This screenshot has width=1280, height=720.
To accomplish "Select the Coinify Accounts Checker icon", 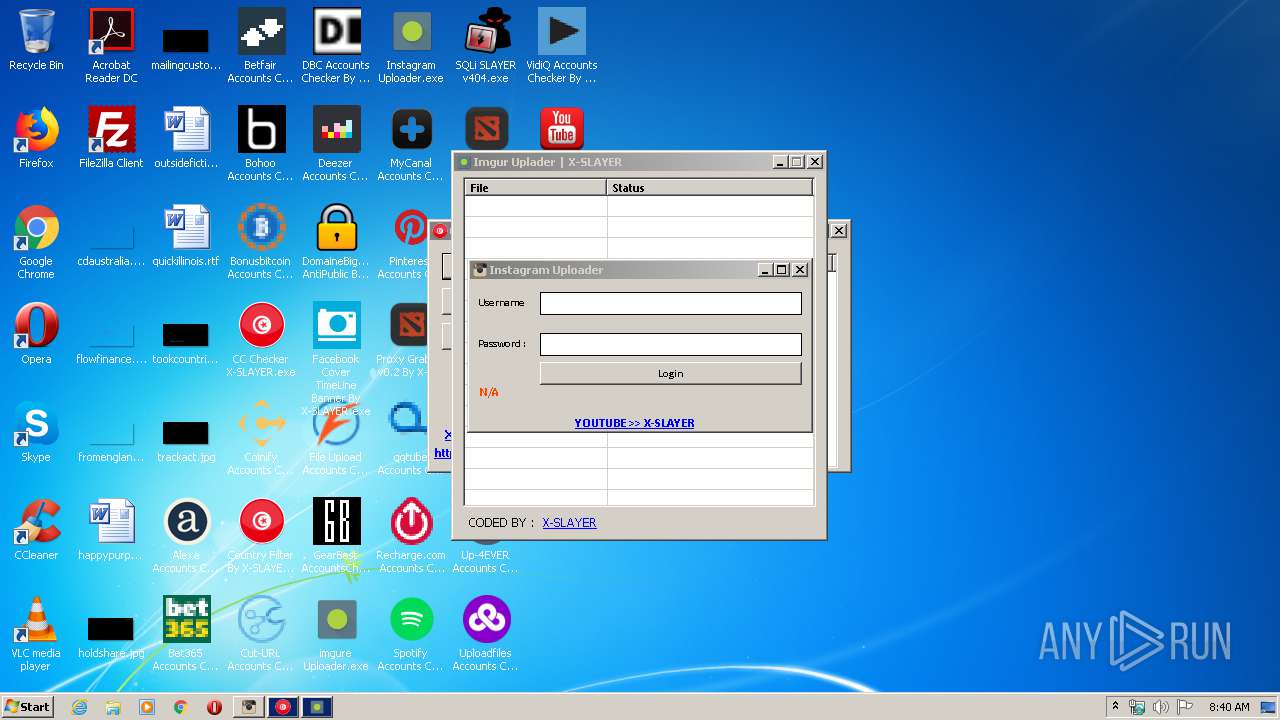I will (261, 438).
